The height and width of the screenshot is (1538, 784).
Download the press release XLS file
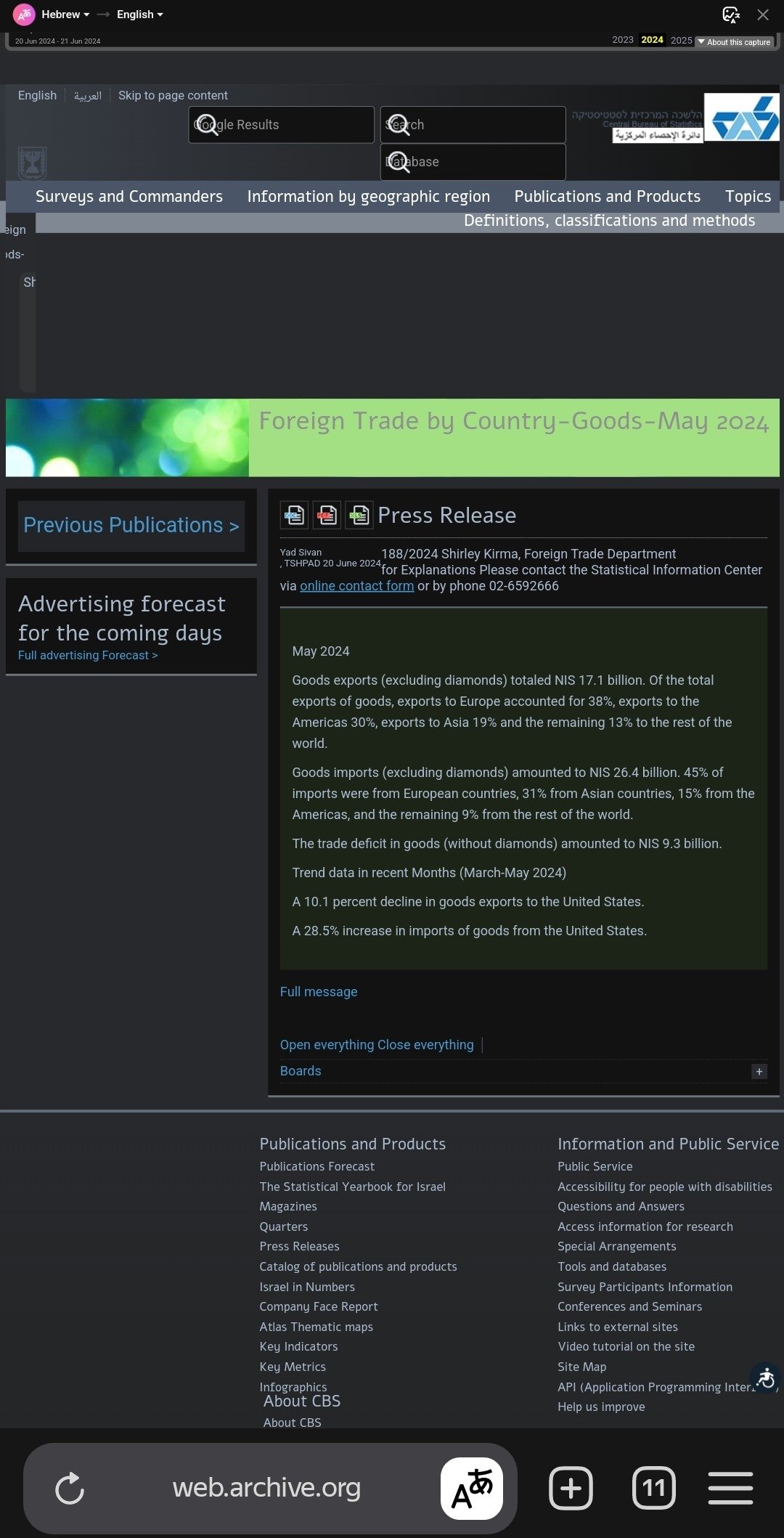point(359,516)
